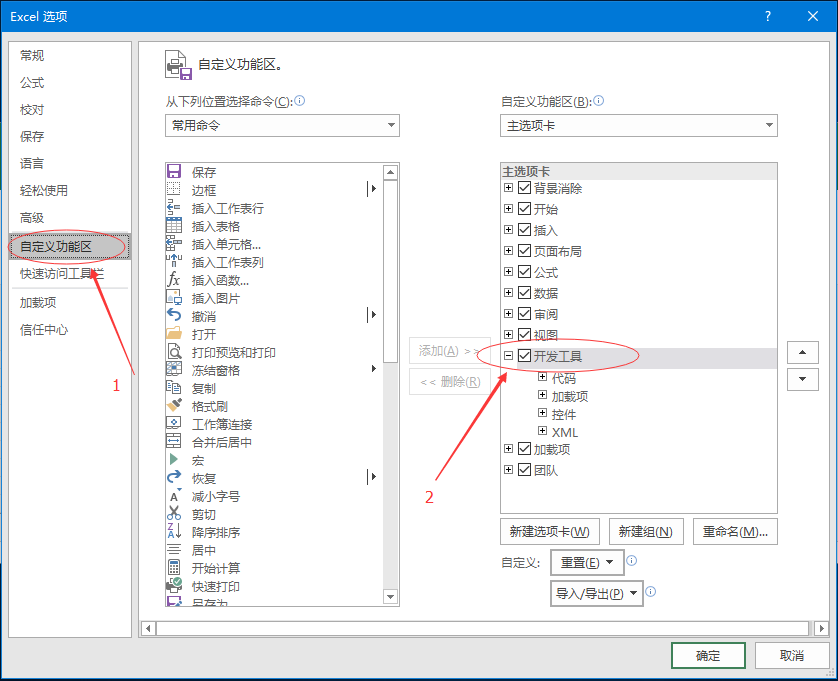838x681 pixels.
Task: Click the move up arrow button
Action: (x=802, y=352)
